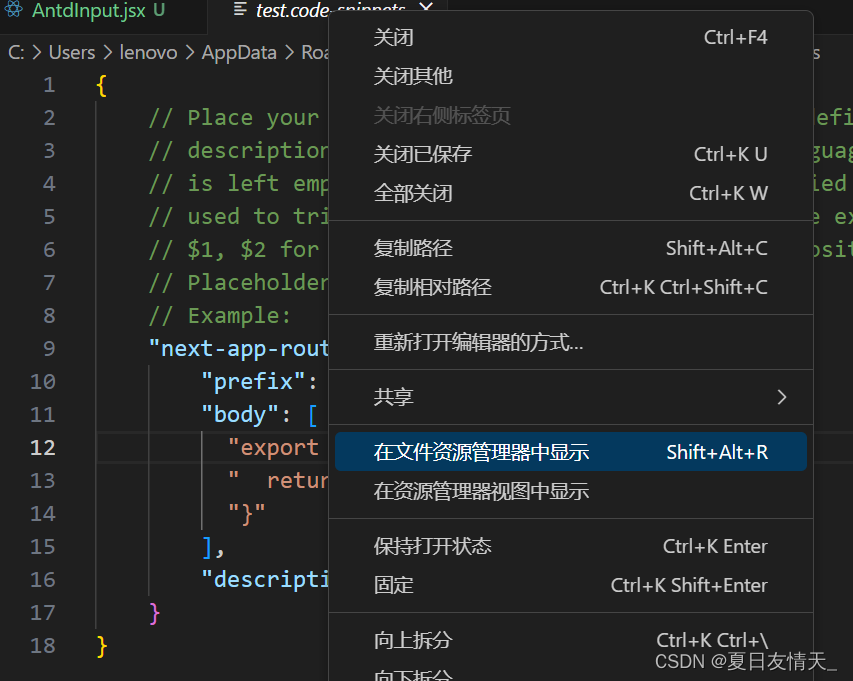Image resolution: width=853 pixels, height=681 pixels.
Task: Click lenovo in the breadcrumb path
Action: point(148,52)
